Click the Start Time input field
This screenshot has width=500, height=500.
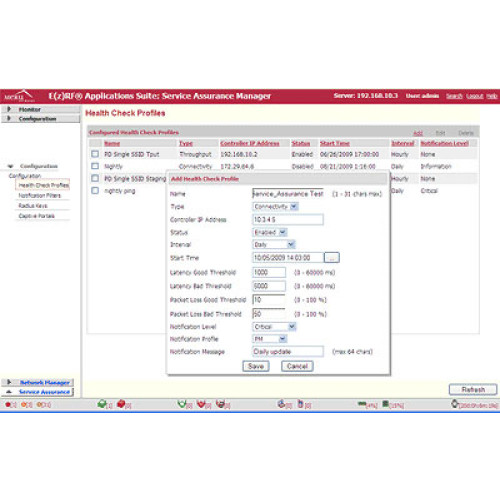288,258
